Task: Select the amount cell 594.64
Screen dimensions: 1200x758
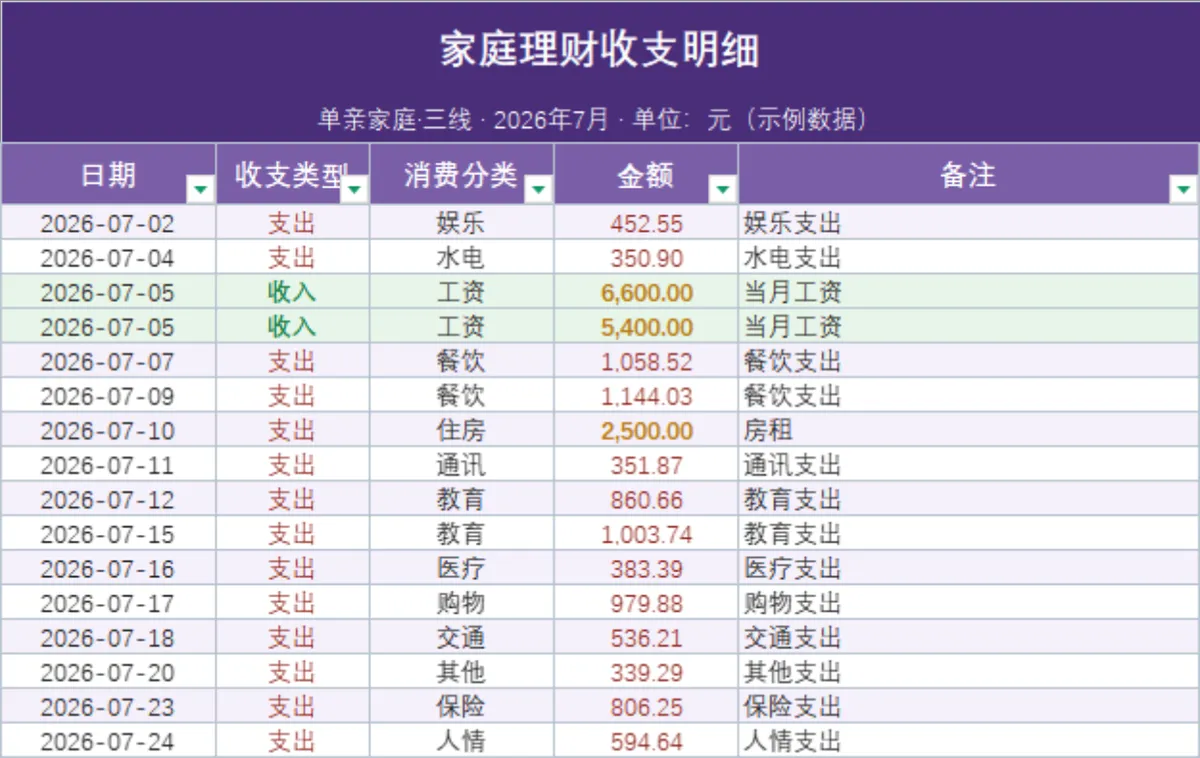Action: 646,741
